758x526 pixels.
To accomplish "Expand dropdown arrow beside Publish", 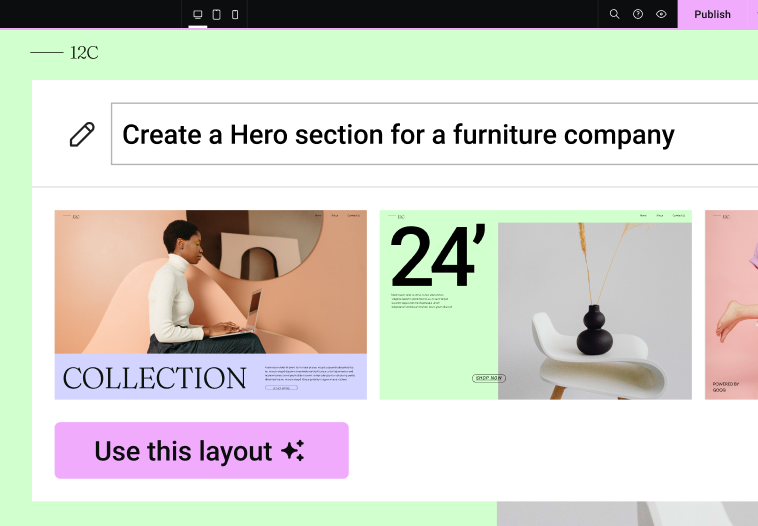I will (754, 14).
